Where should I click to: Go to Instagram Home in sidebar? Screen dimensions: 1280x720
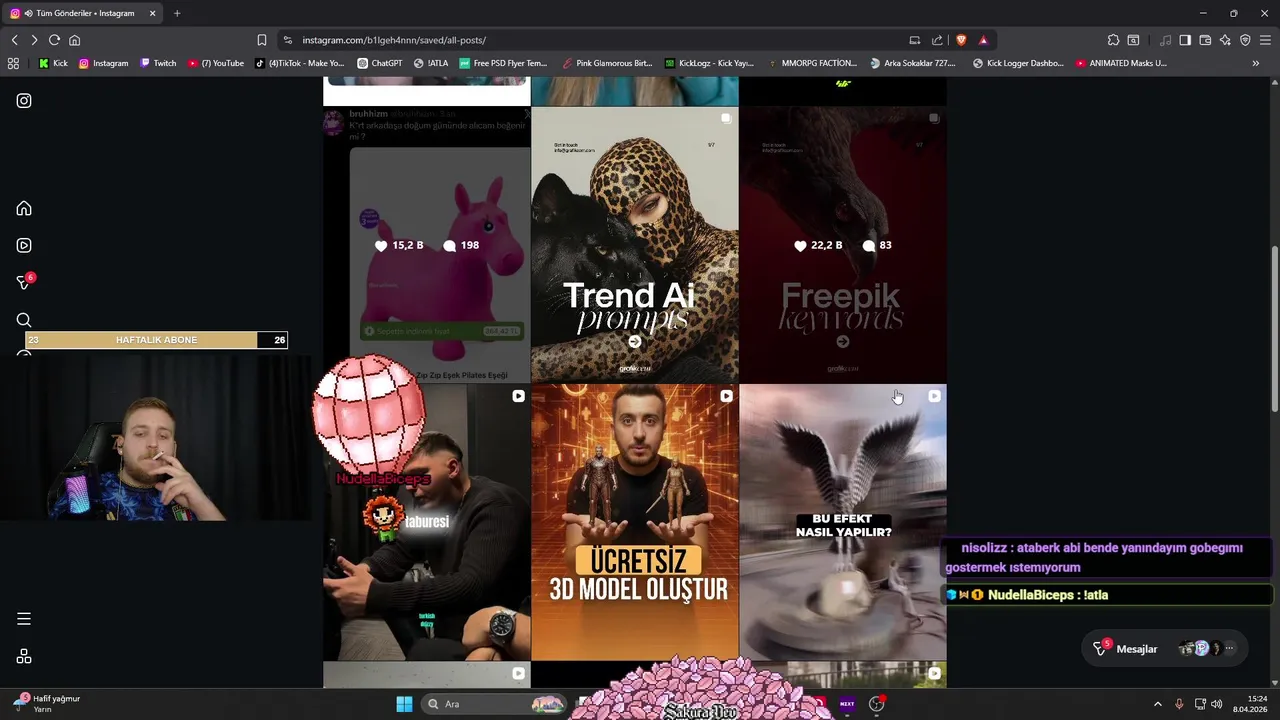tap(24, 208)
